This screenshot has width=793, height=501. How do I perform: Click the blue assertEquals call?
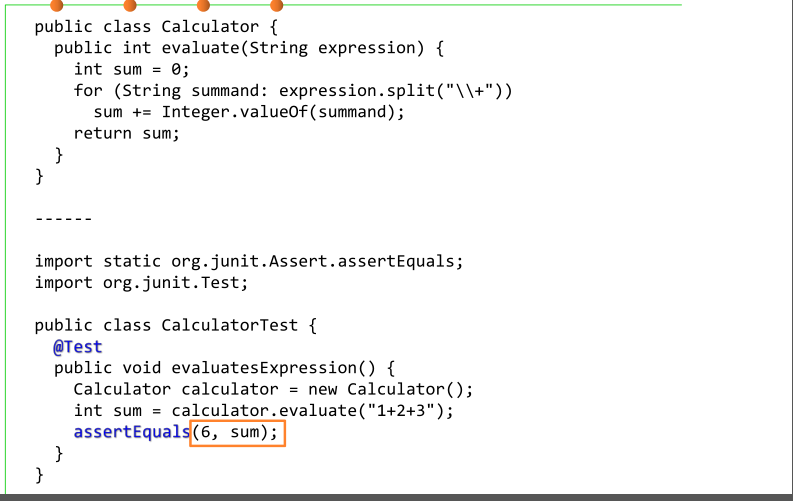(x=131, y=432)
